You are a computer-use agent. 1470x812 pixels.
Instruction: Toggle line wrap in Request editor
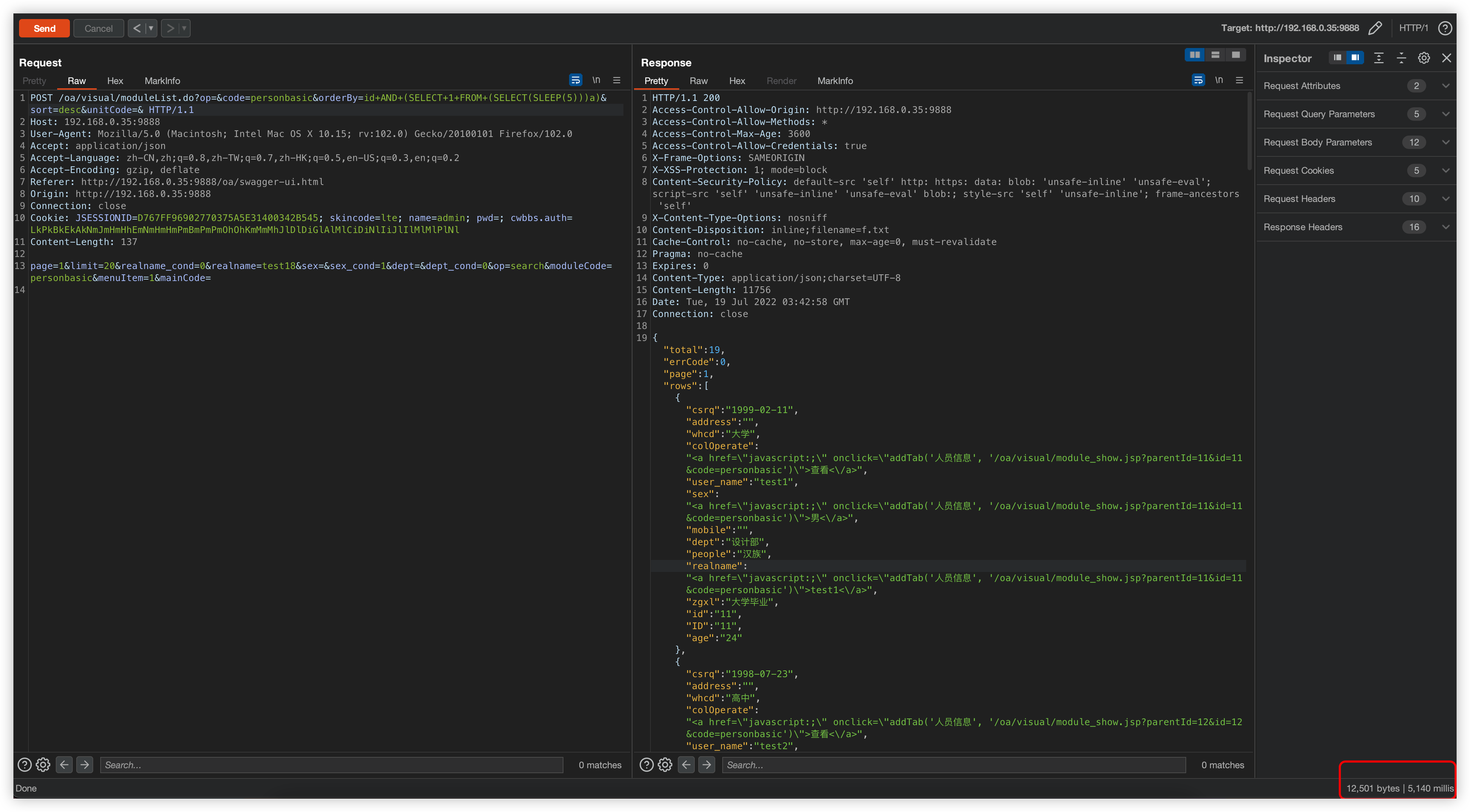(575, 80)
